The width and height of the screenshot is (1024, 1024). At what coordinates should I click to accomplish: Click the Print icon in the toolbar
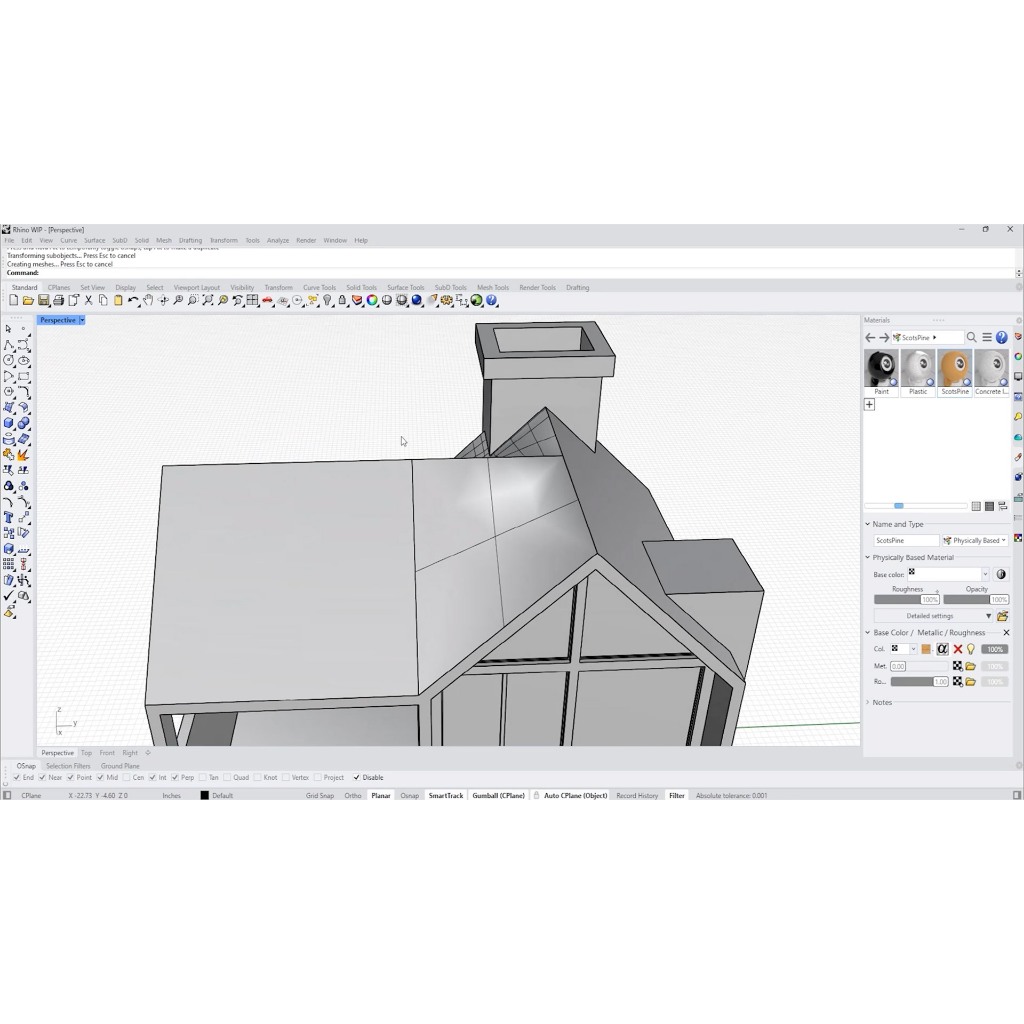pos(58,300)
